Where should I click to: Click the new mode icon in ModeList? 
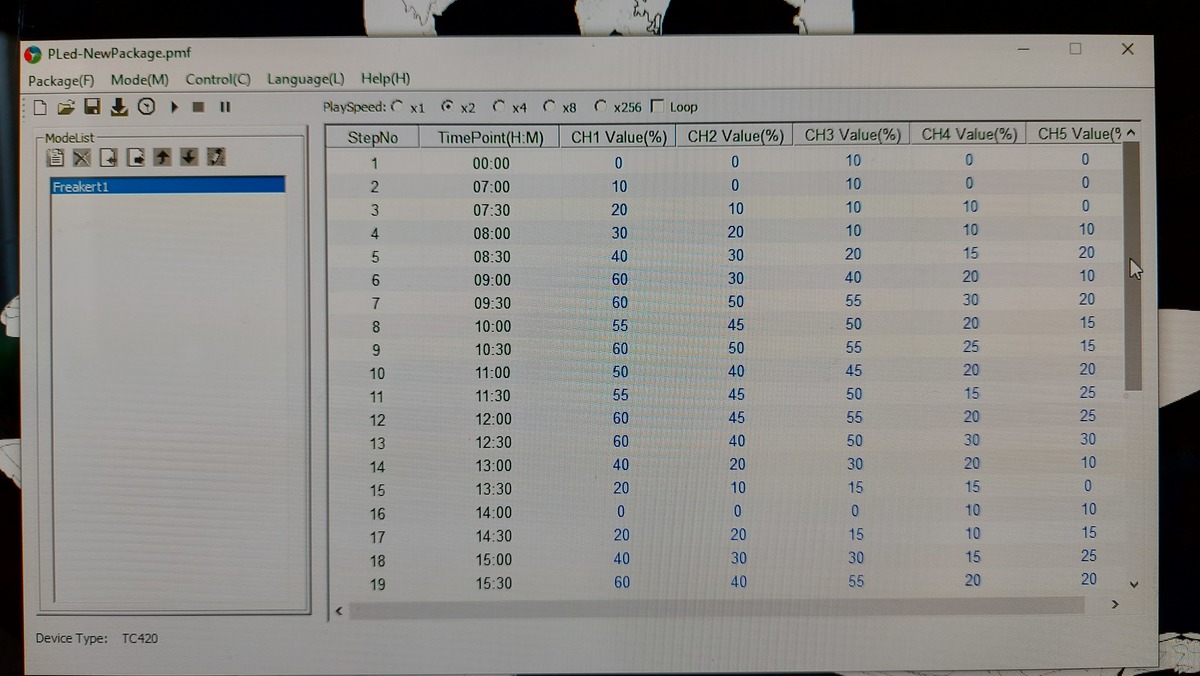click(56, 157)
